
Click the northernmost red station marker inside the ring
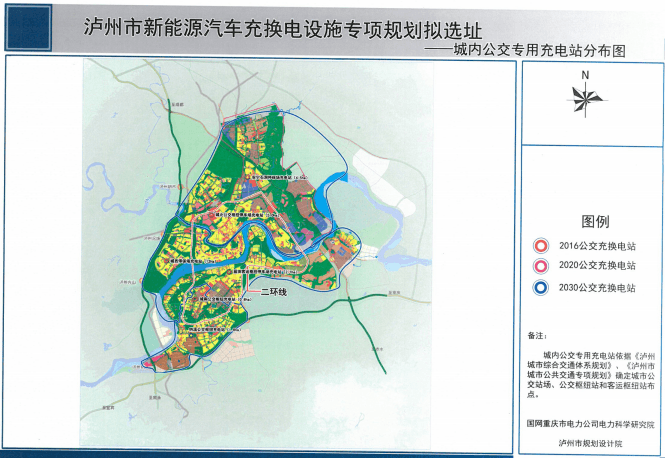[248, 177]
